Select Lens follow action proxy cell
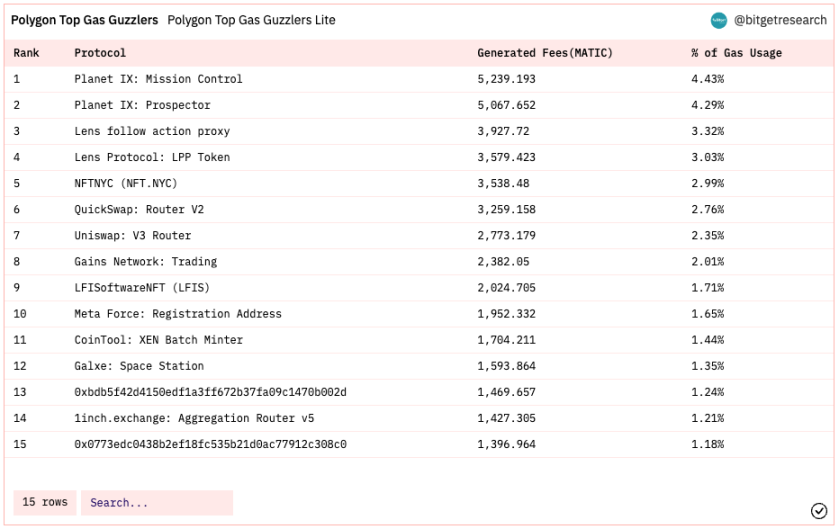The image size is (839, 529). click(x=152, y=132)
